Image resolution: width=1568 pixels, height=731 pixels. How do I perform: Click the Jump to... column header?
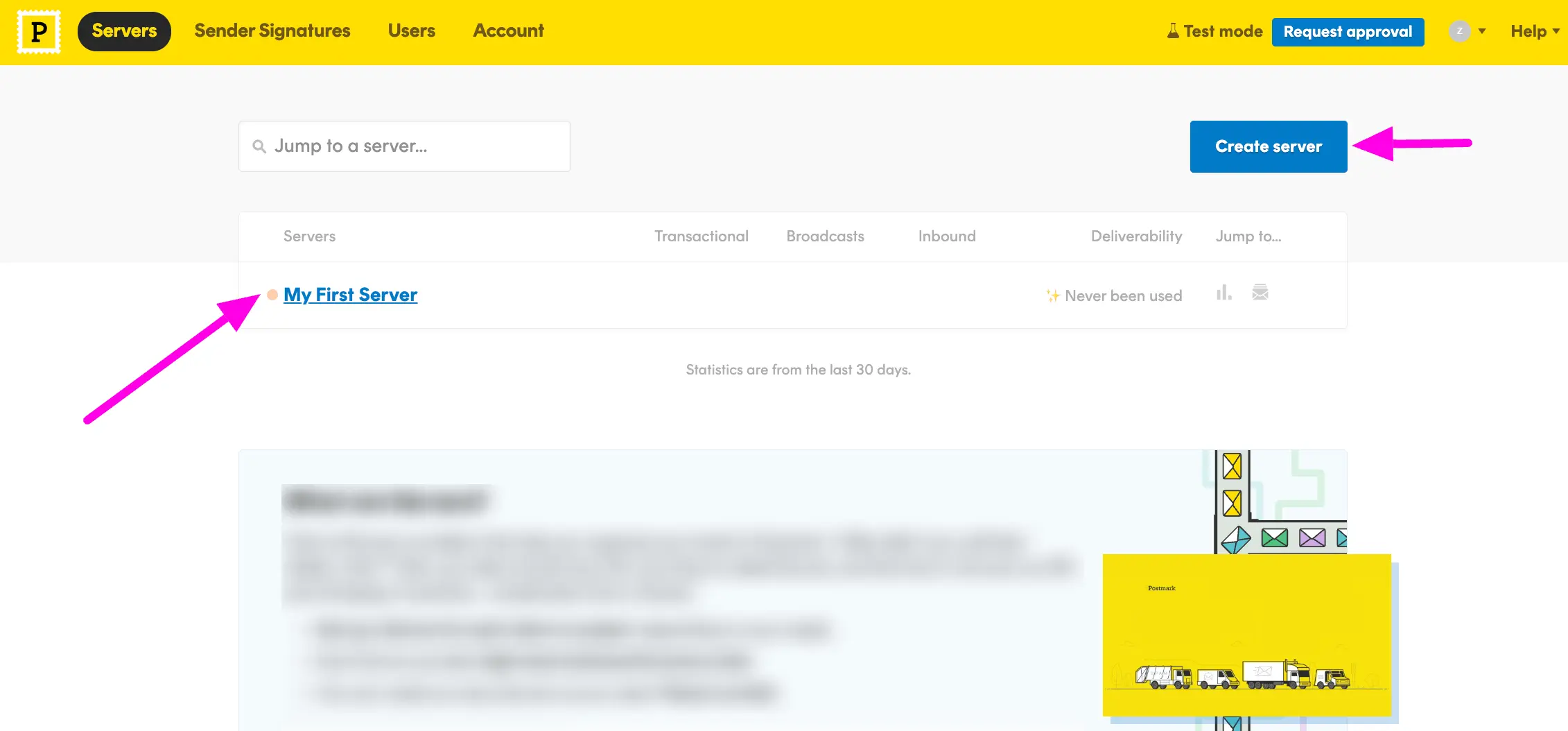[1248, 237]
